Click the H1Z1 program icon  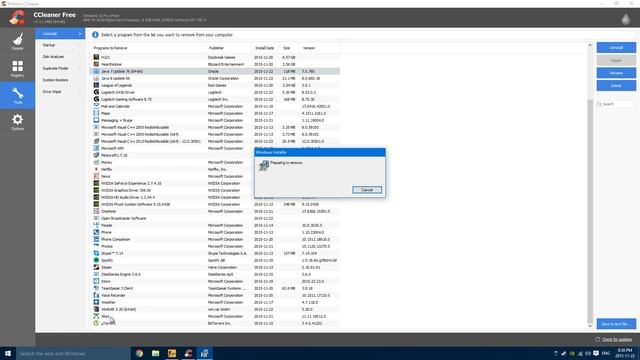(96, 57)
